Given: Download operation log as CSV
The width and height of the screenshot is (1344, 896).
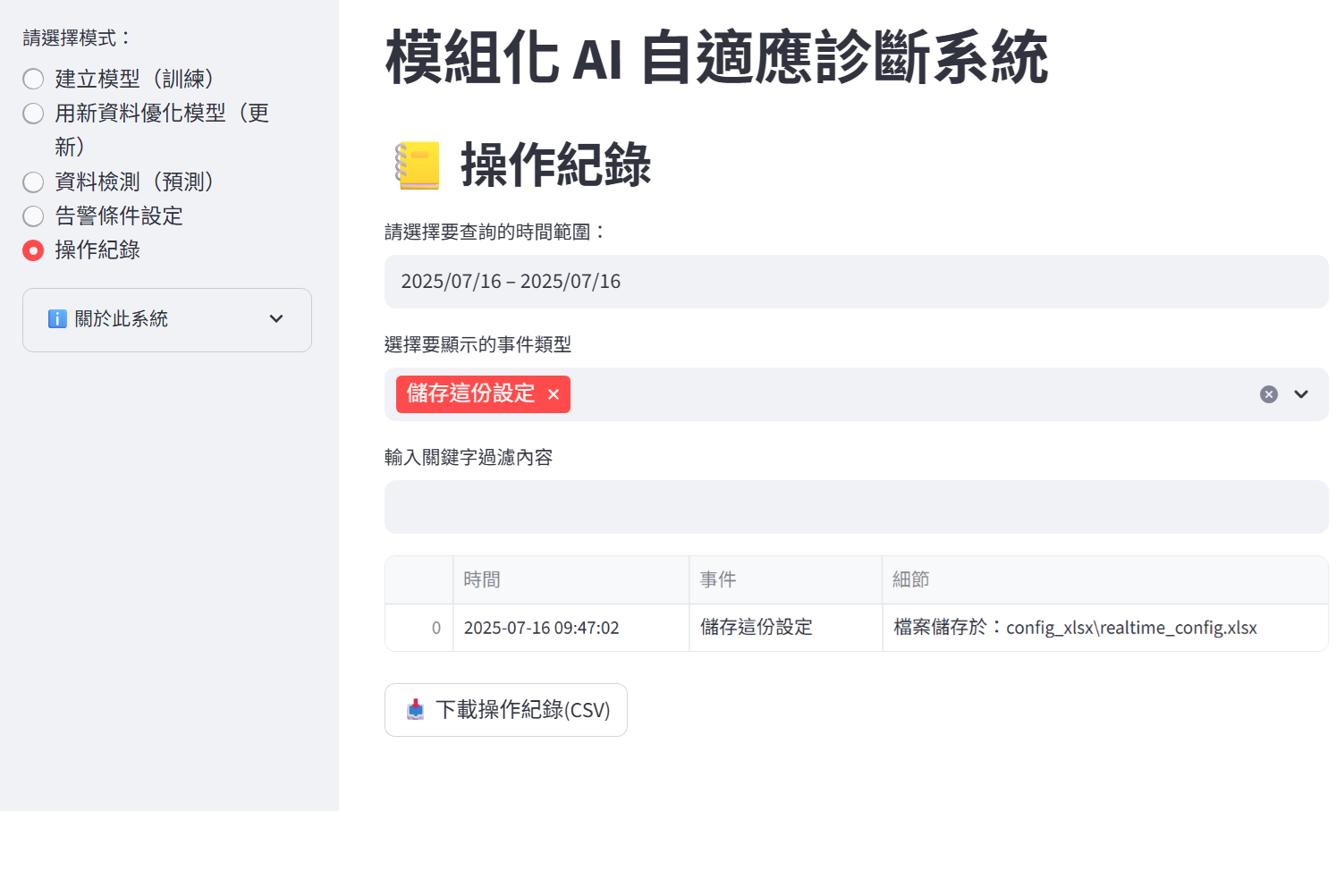Looking at the screenshot, I should [506, 710].
